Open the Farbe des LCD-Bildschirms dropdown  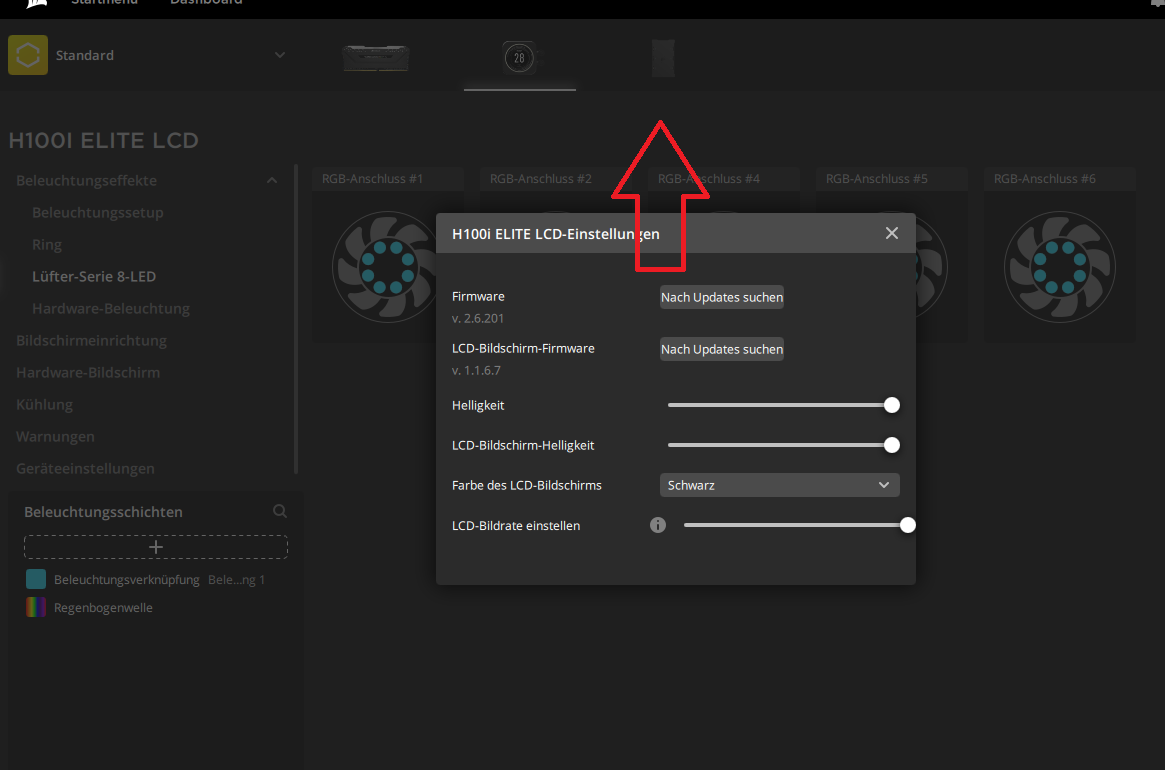coord(779,485)
